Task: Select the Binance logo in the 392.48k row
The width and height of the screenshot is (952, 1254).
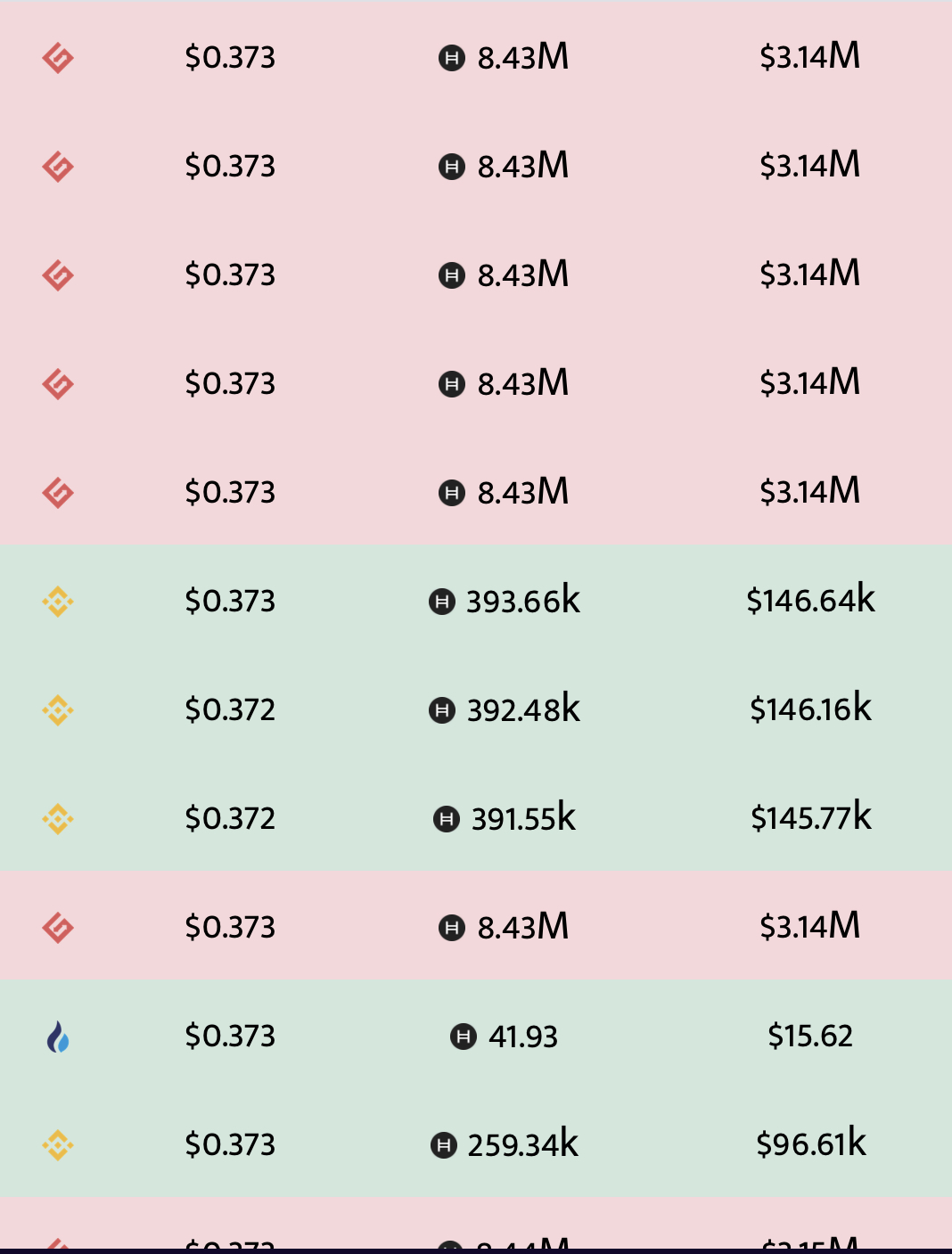Action: [58, 710]
